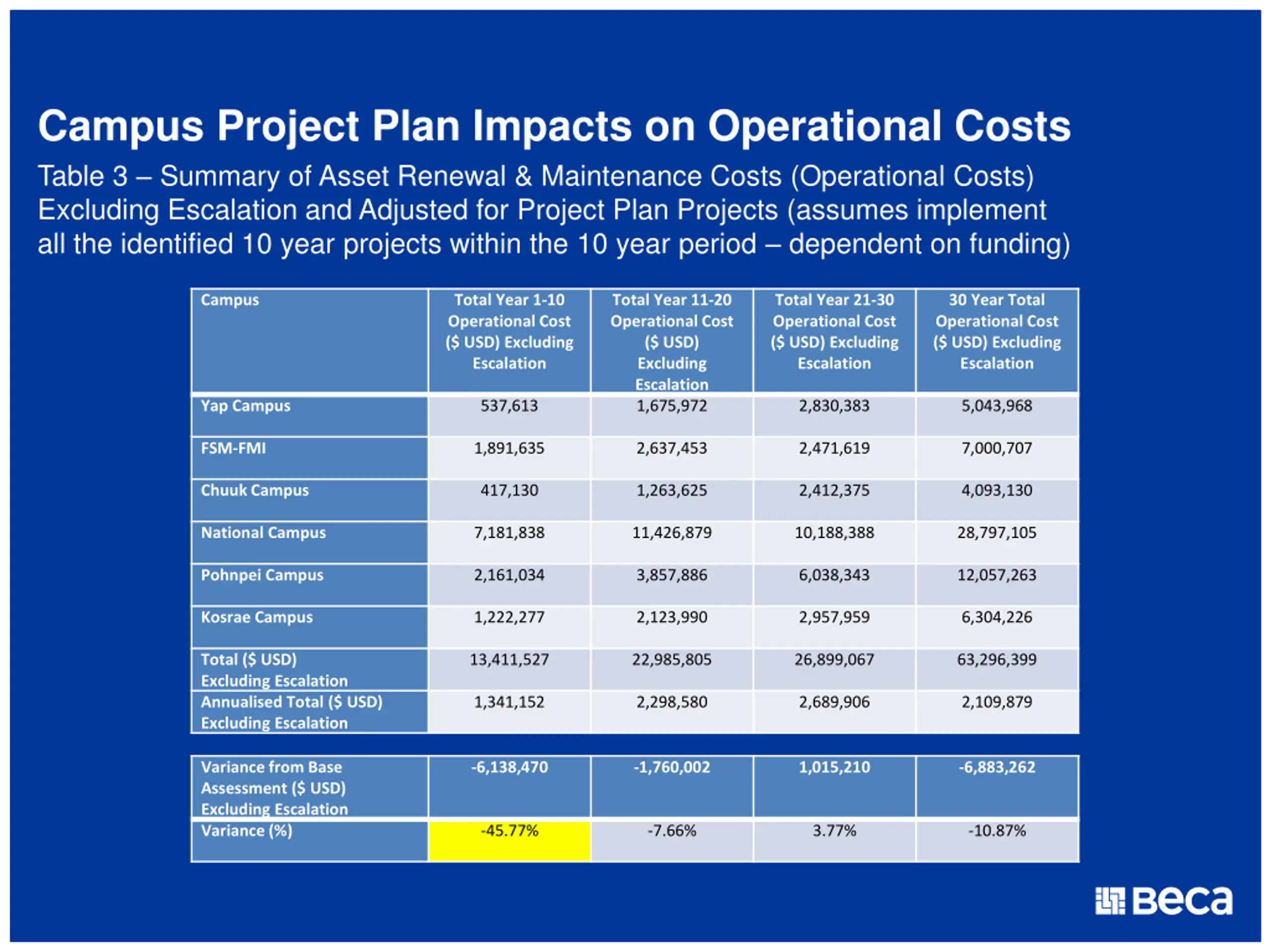Image resolution: width=1270 pixels, height=952 pixels.
Task: Select the 'Chuuk Campus' row label
Action: point(254,491)
